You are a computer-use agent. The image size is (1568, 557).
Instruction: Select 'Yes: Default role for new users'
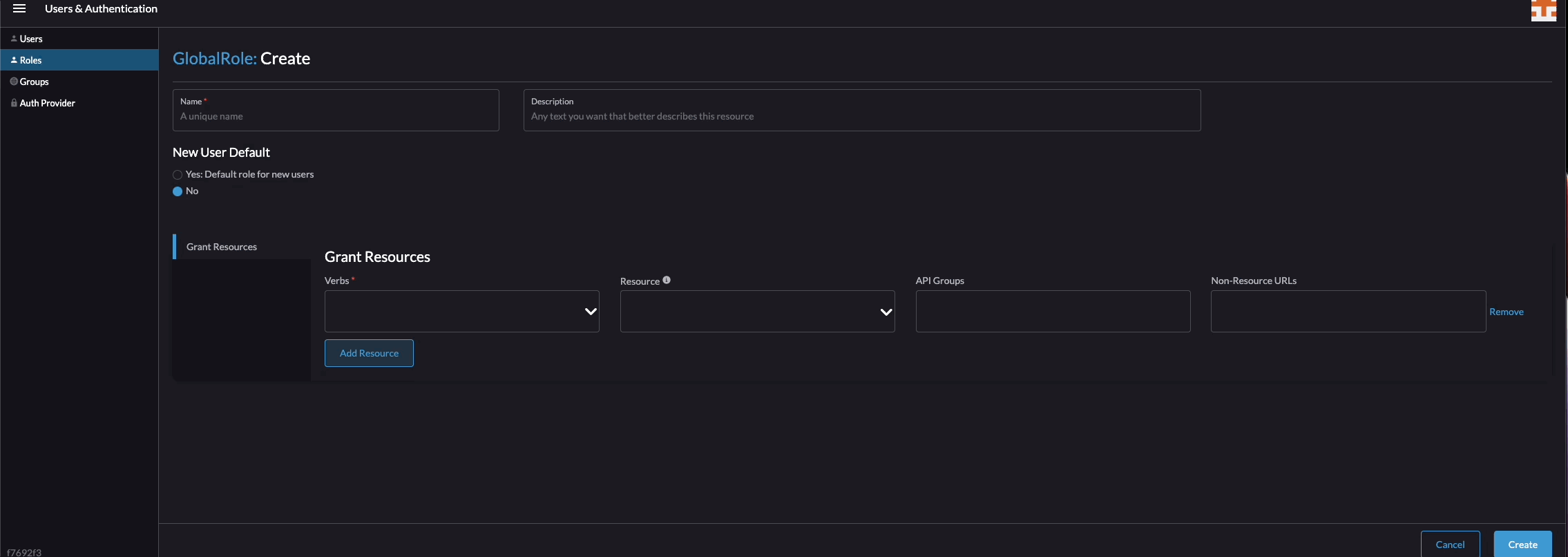pyautogui.click(x=178, y=175)
